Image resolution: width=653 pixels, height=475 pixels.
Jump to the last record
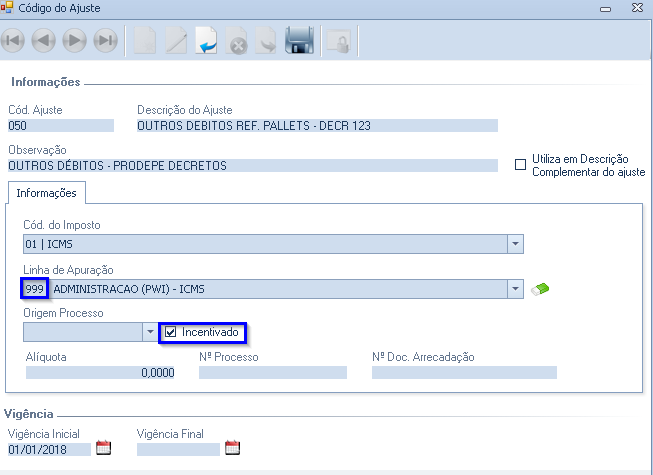pos(105,40)
